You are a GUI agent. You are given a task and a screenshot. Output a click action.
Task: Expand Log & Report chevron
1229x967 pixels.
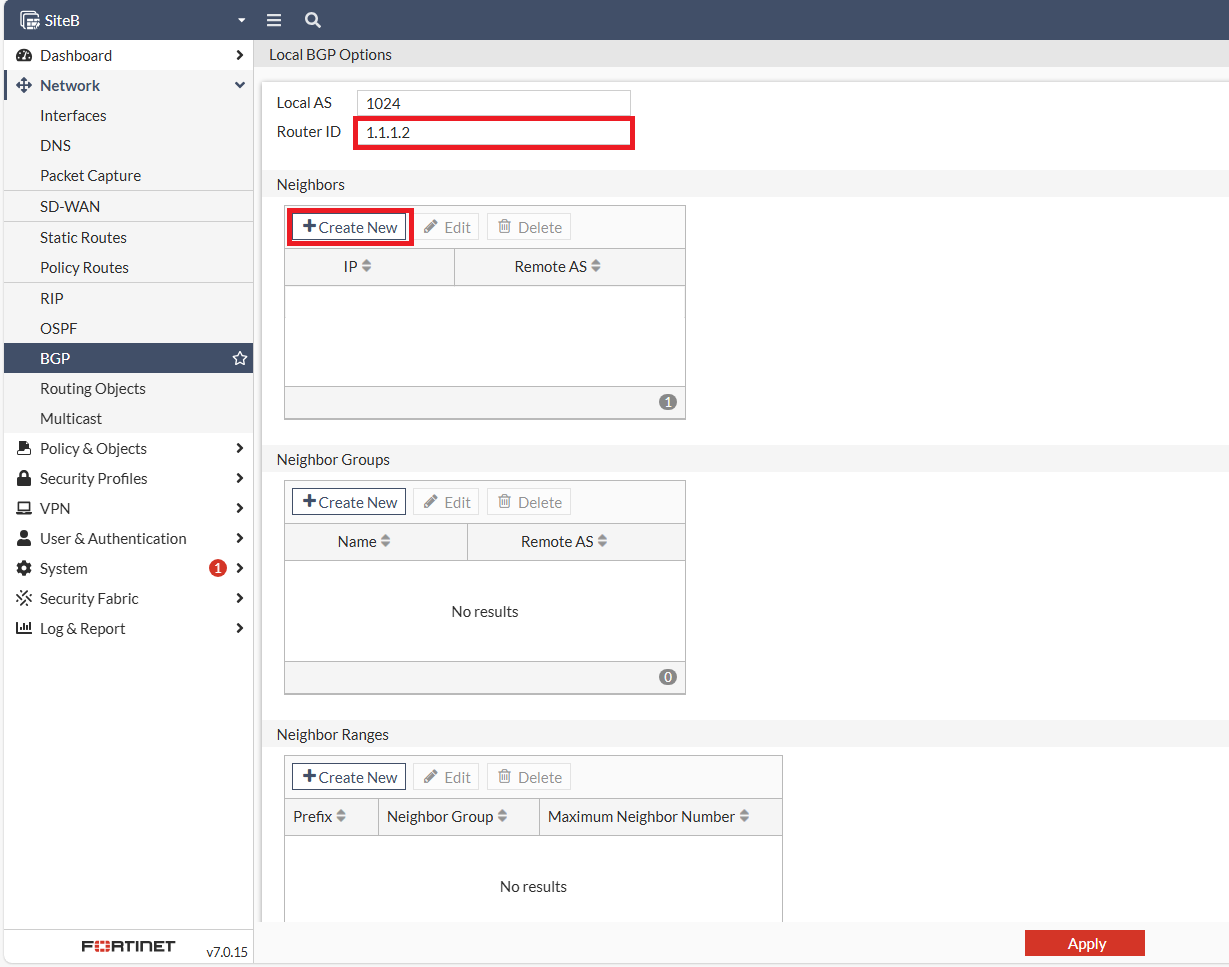click(240, 628)
